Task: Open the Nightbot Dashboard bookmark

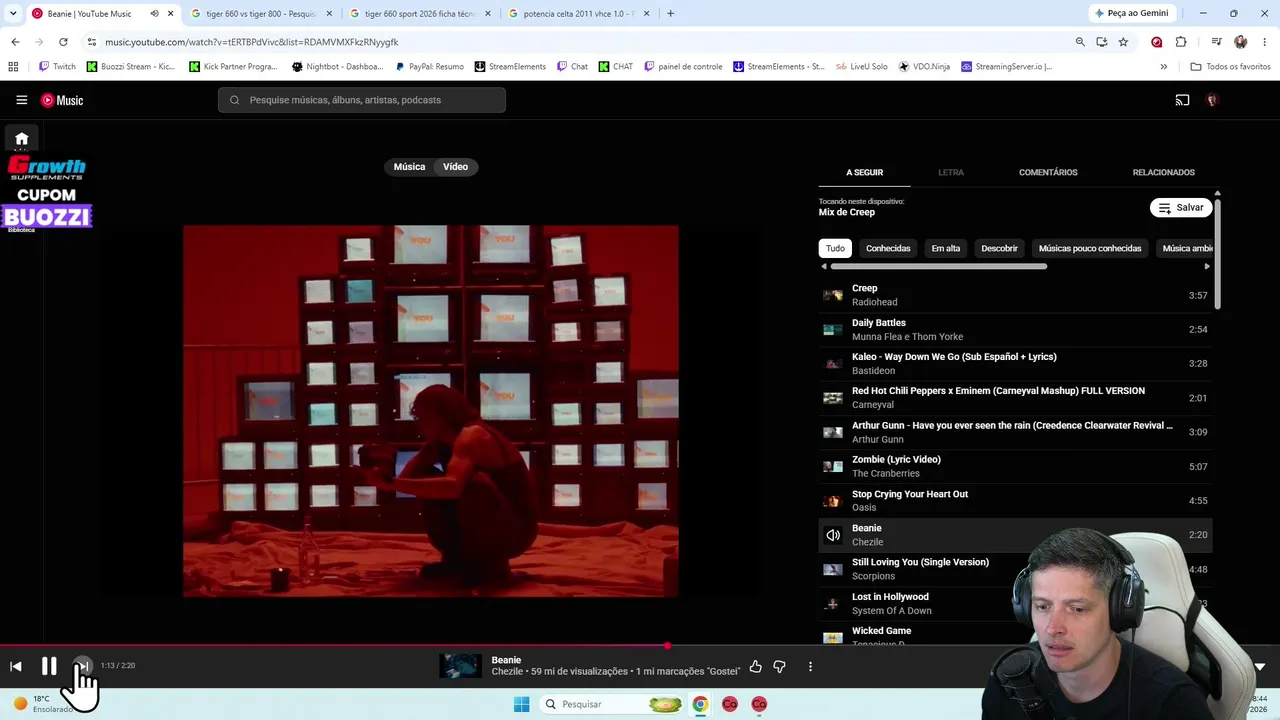Action: (x=337, y=67)
